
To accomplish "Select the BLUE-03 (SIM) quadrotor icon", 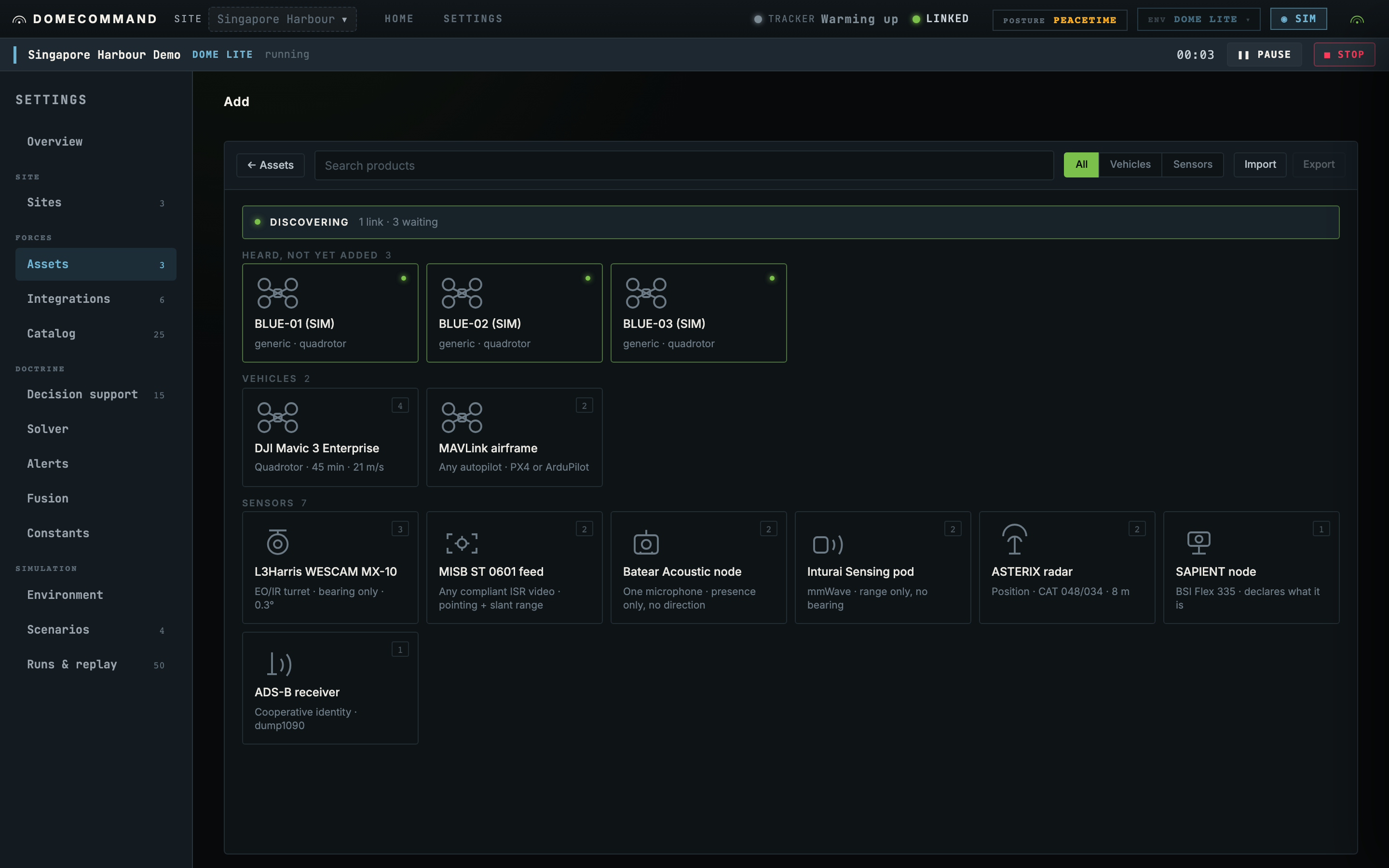I will tap(646, 293).
